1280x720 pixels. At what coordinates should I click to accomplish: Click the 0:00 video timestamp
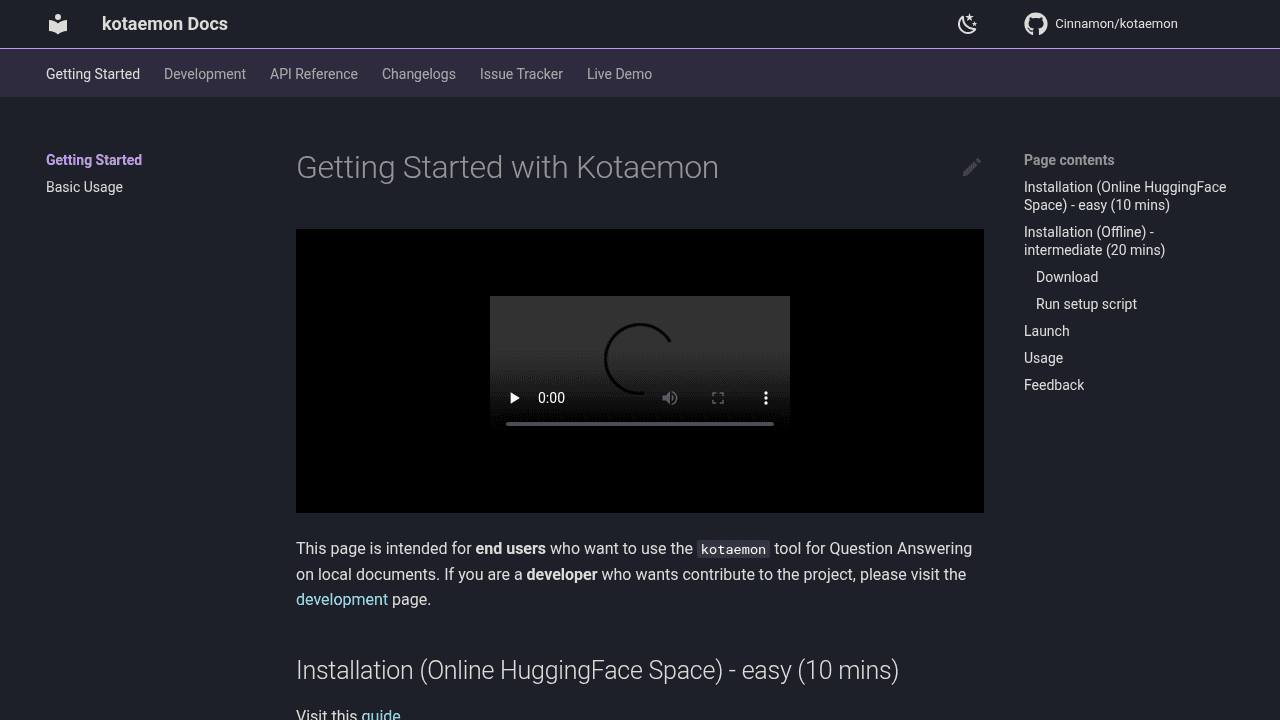click(551, 397)
